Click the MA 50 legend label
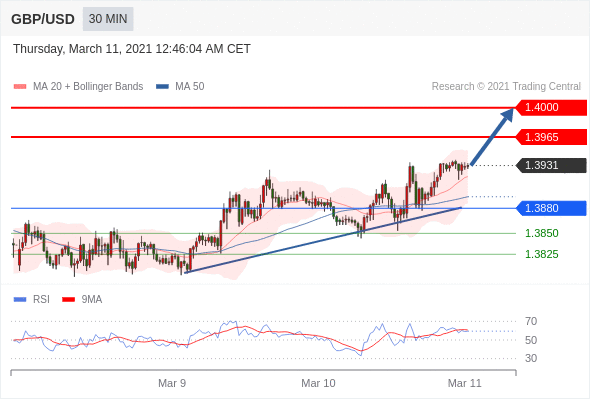The height and width of the screenshot is (400, 590). pos(190,87)
